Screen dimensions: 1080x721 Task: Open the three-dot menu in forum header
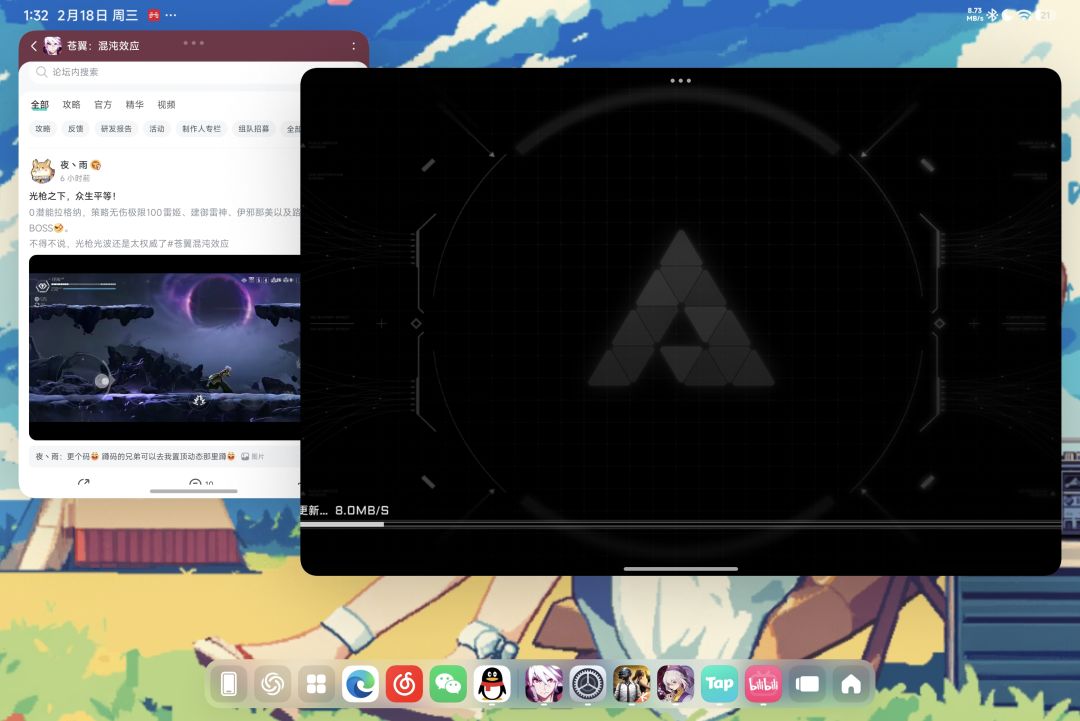point(353,46)
